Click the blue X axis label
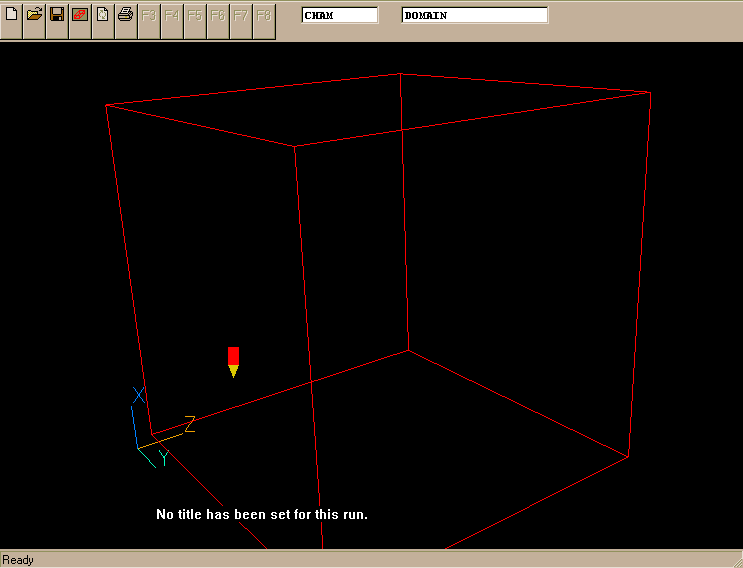 tap(139, 396)
